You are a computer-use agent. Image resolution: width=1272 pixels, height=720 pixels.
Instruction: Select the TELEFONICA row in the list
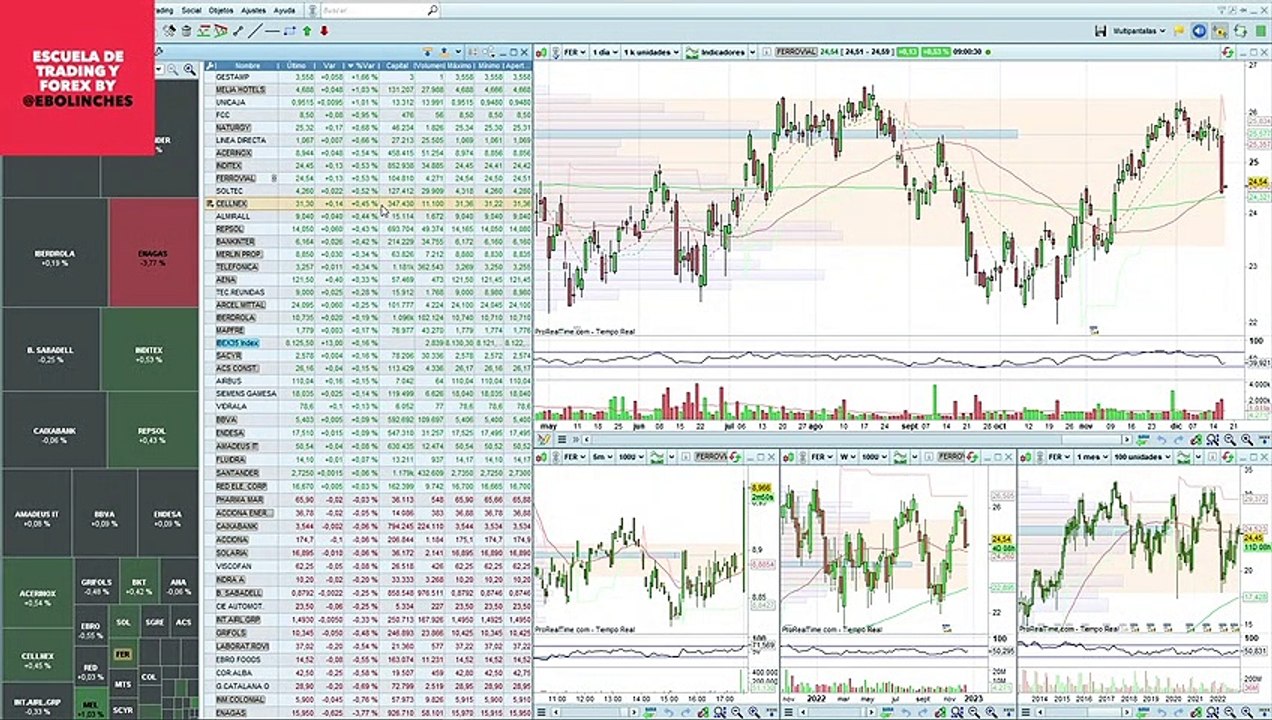(x=369, y=267)
